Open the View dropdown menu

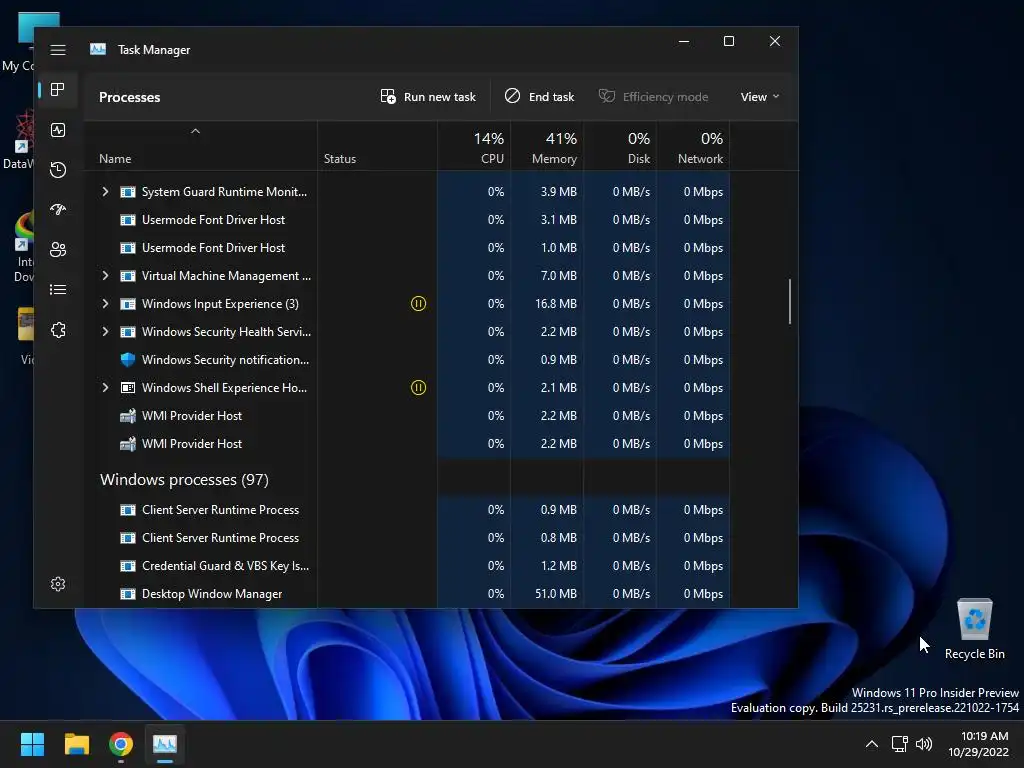(x=760, y=97)
